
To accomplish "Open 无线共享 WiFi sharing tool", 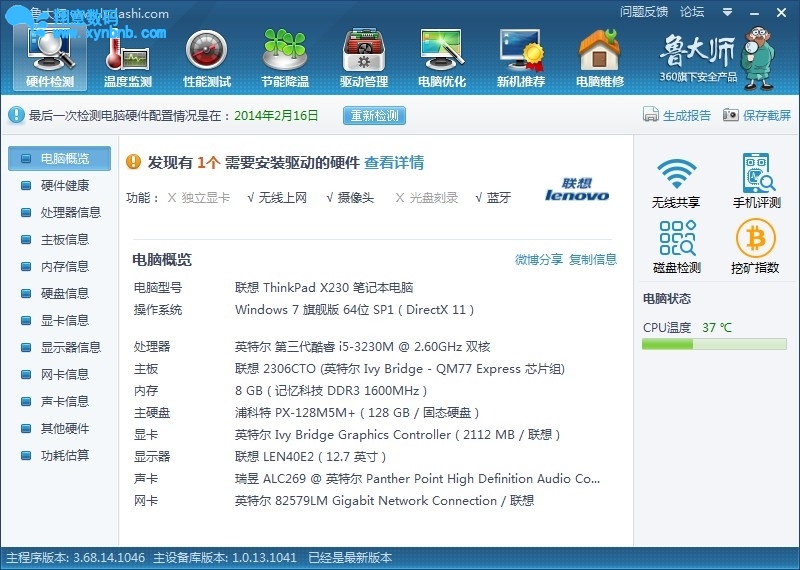I will [676, 182].
